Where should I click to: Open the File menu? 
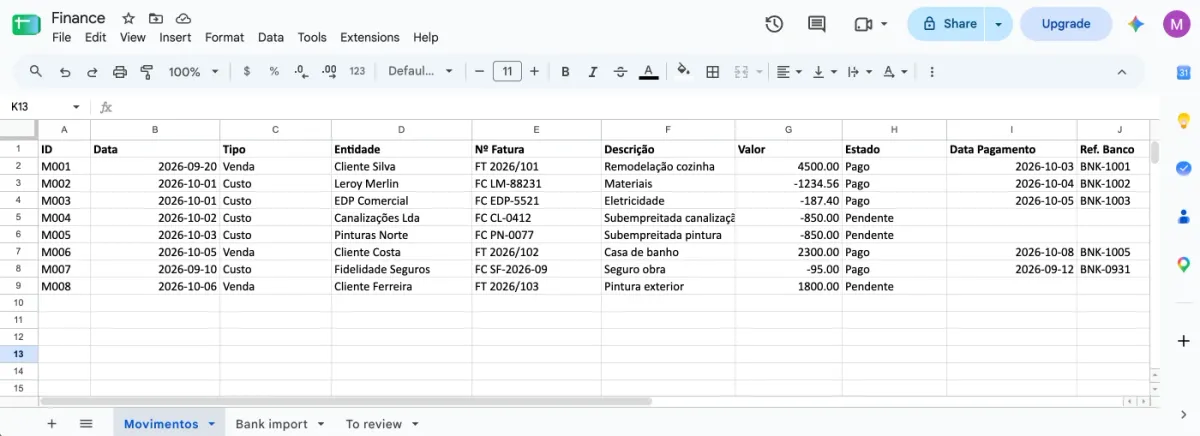pyautogui.click(x=61, y=37)
